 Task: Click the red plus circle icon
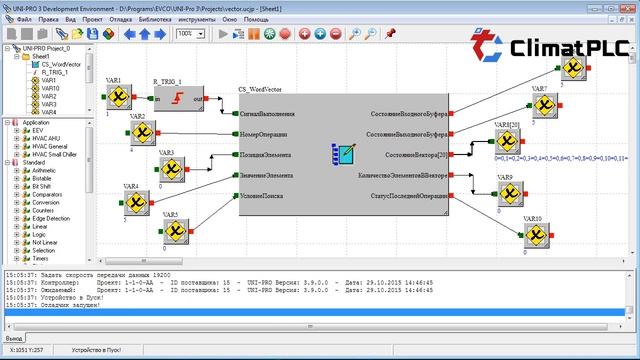pyautogui.click(x=304, y=34)
